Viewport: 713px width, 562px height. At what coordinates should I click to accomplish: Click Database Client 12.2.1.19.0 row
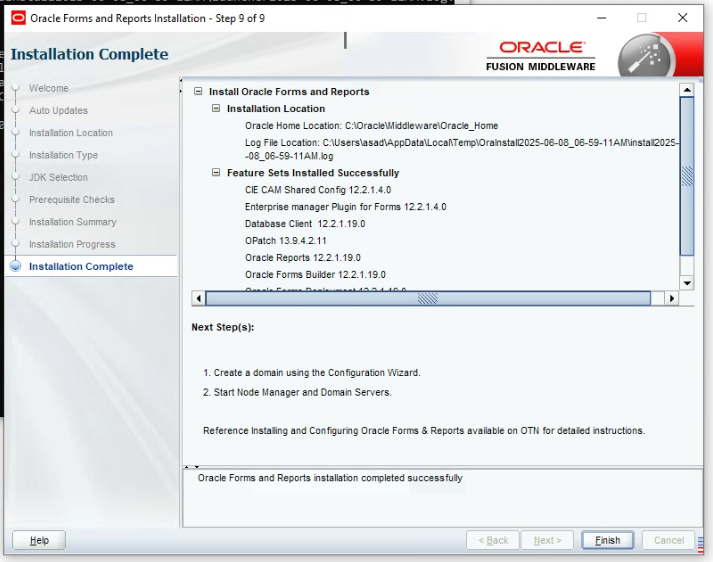click(x=305, y=224)
